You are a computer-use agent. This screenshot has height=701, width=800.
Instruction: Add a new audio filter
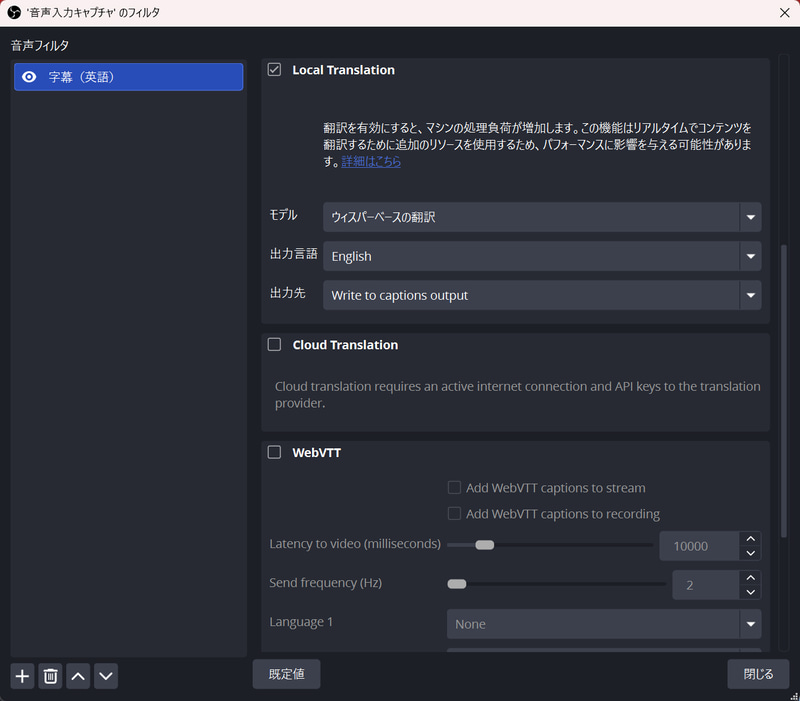coord(21,676)
